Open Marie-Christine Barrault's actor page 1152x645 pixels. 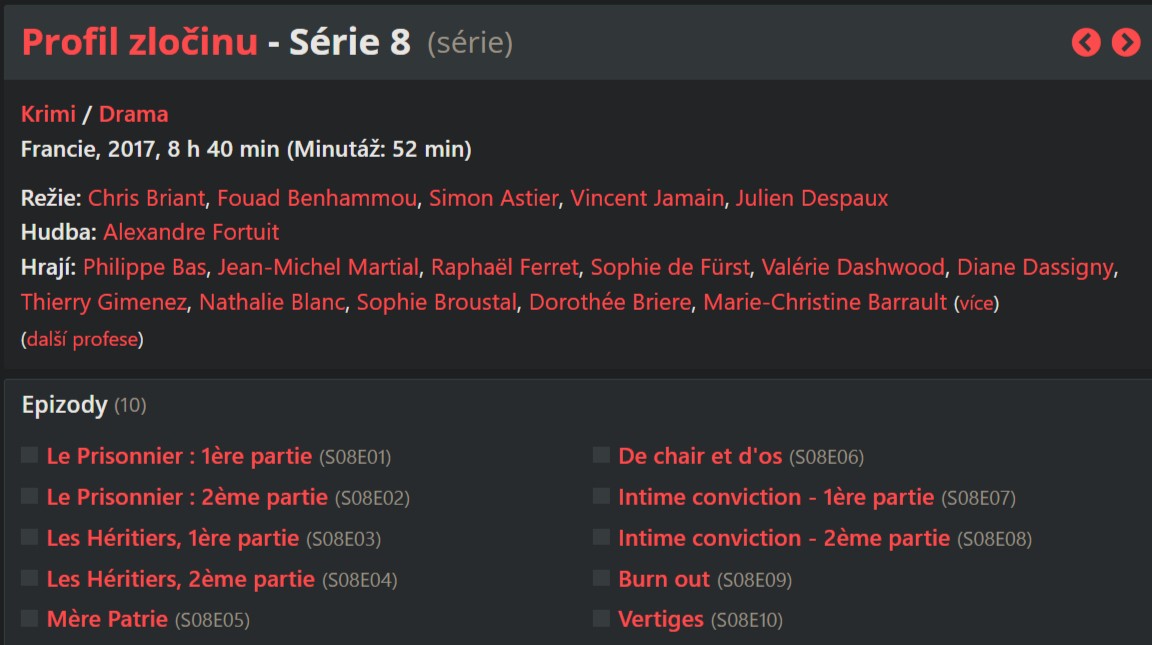pyautogui.click(x=825, y=302)
